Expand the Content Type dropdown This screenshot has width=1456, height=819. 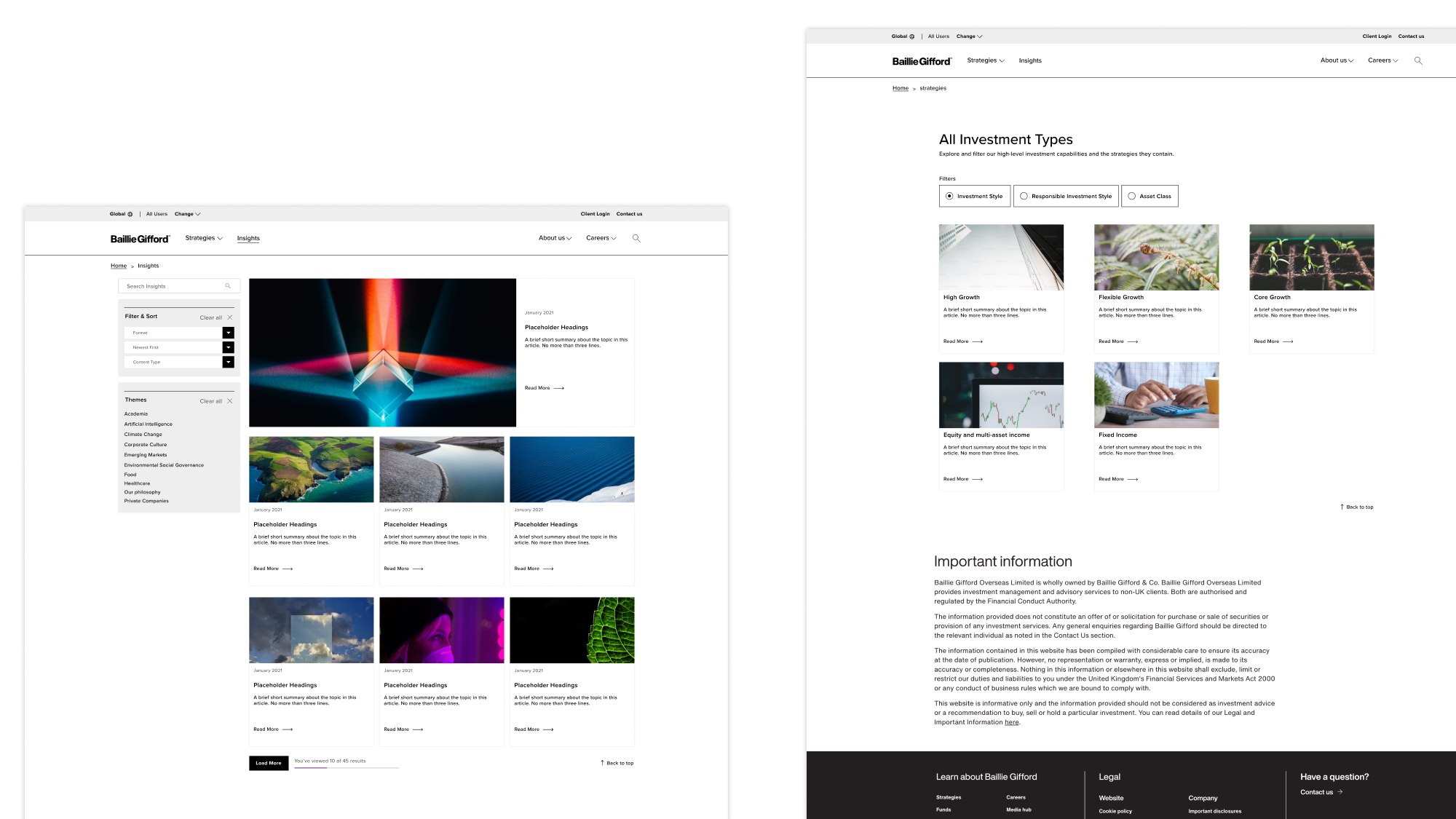228,362
